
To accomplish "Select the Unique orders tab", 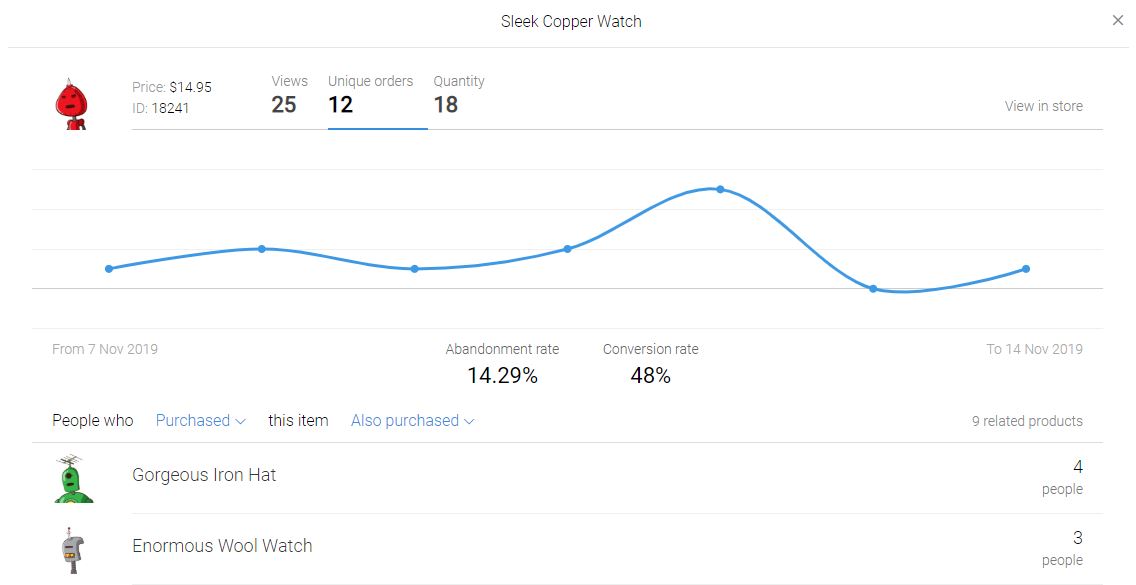I will (x=370, y=95).
